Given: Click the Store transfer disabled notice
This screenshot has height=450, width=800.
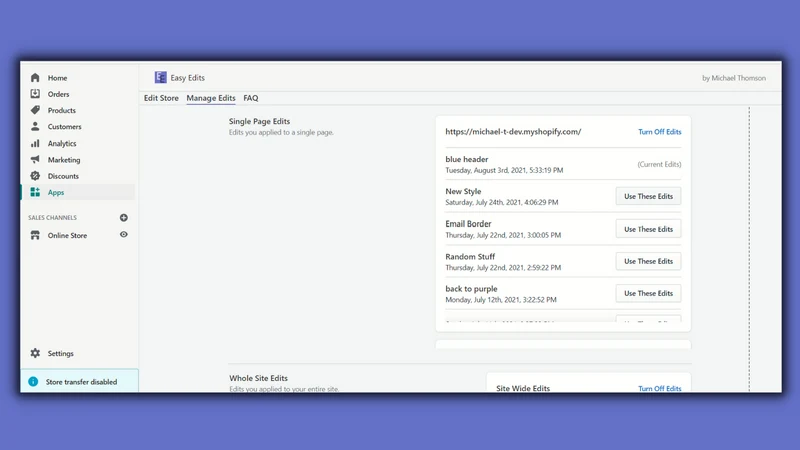Looking at the screenshot, I should tap(79, 381).
